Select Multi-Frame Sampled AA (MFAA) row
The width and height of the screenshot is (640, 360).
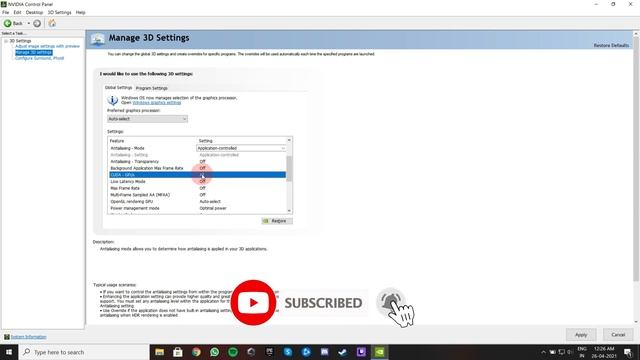198,195
